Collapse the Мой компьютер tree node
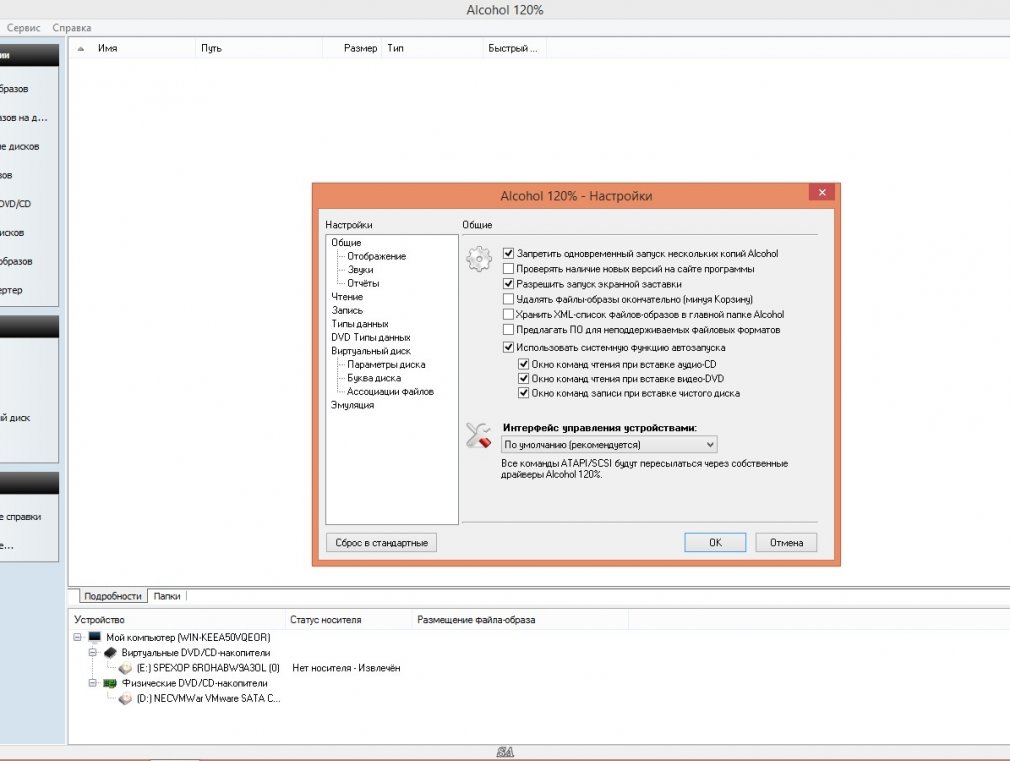 coord(77,637)
